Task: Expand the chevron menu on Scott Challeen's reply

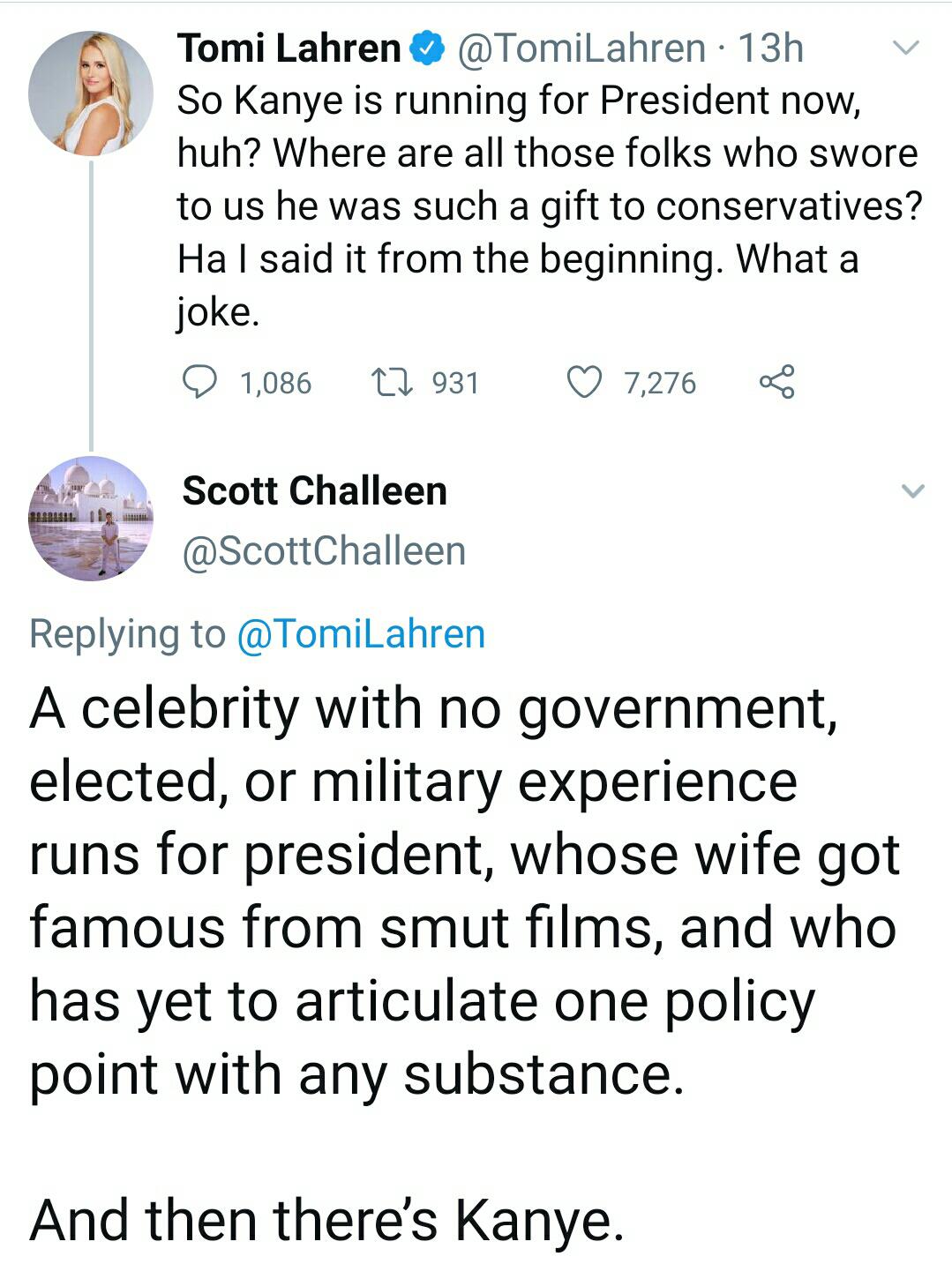Action: coord(912,490)
